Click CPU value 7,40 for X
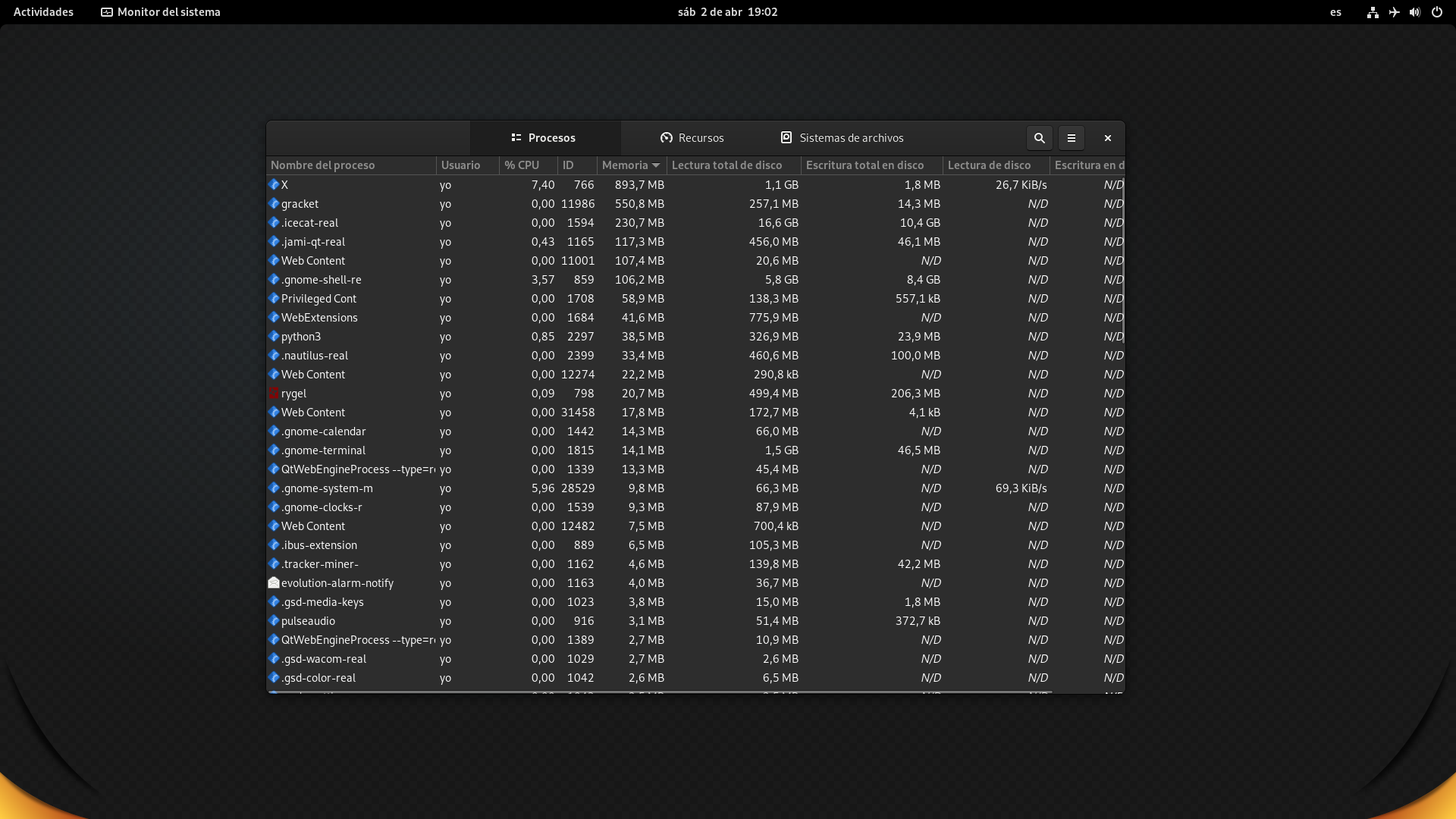This screenshot has height=819, width=1456. pyautogui.click(x=543, y=185)
